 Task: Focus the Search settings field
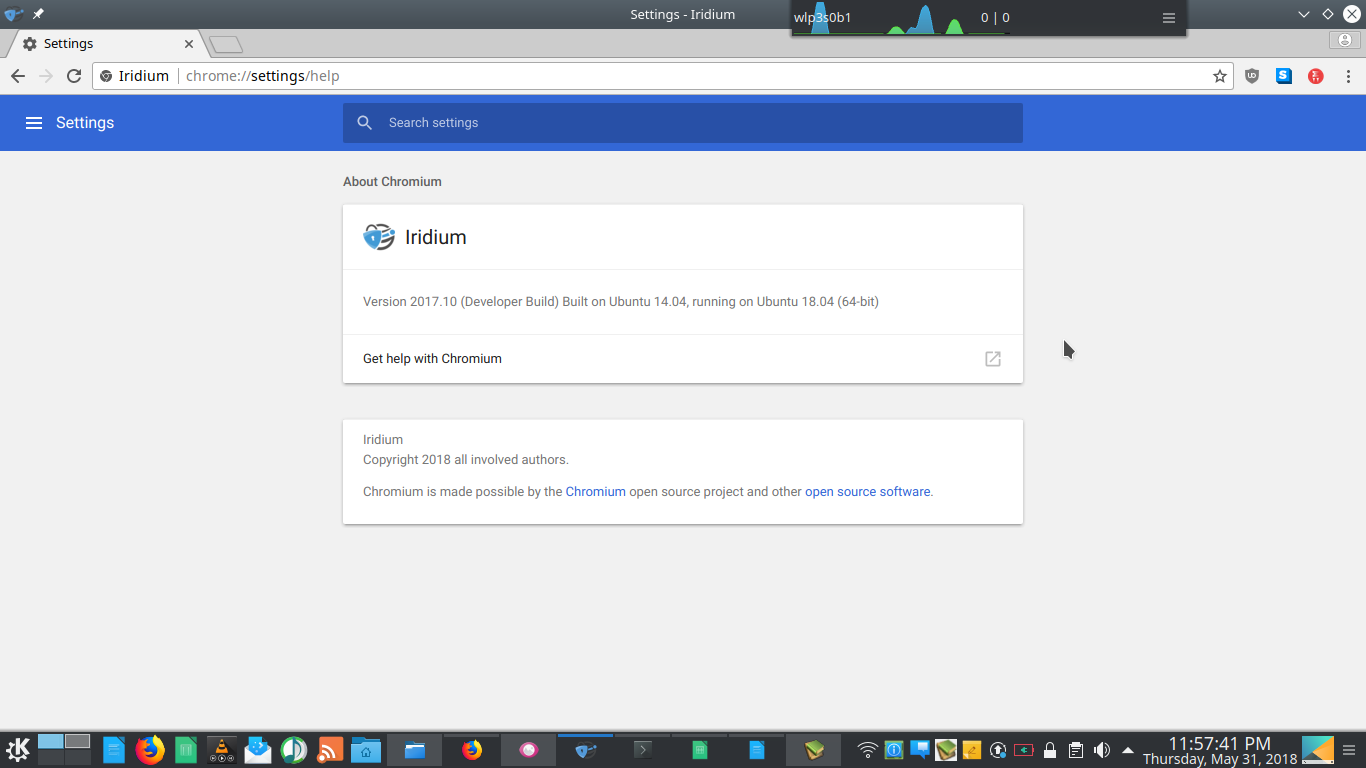683,123
